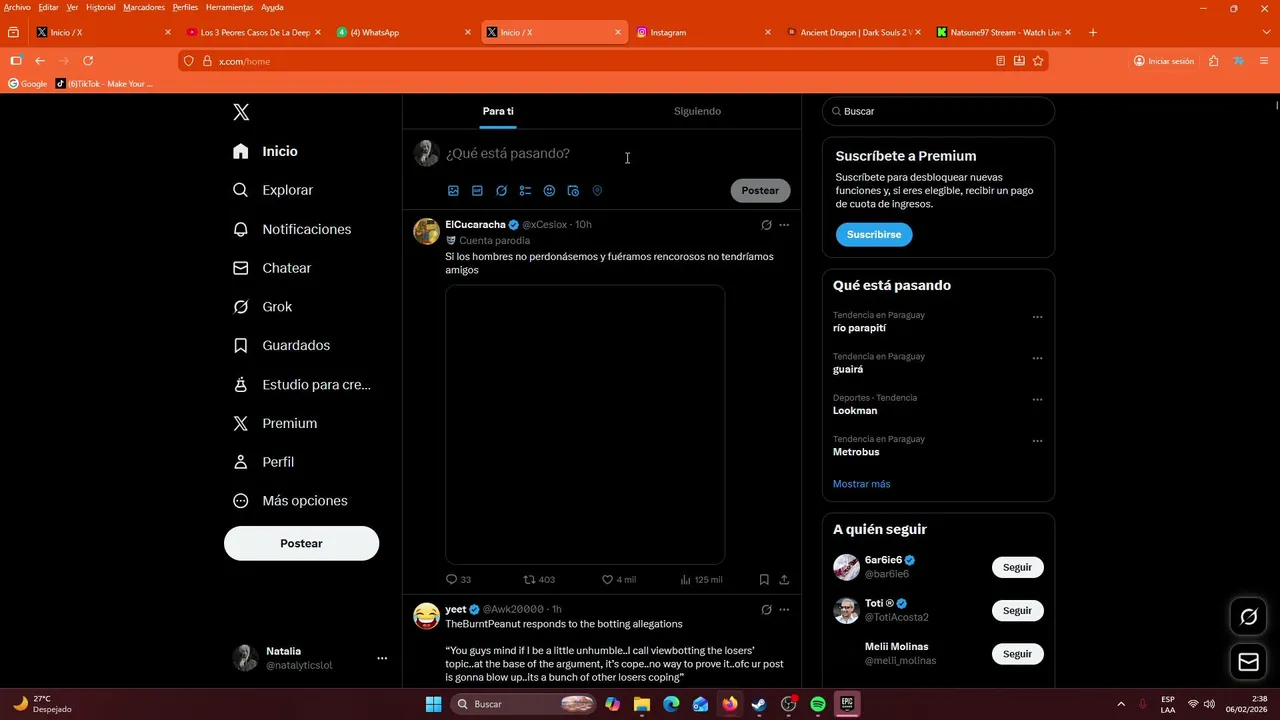Image resolution: width=1280 pixels, height=720 pixels.
Task: Like ElCucaracha's post with 4 mil likes
Action: click(x=619, y=579)
